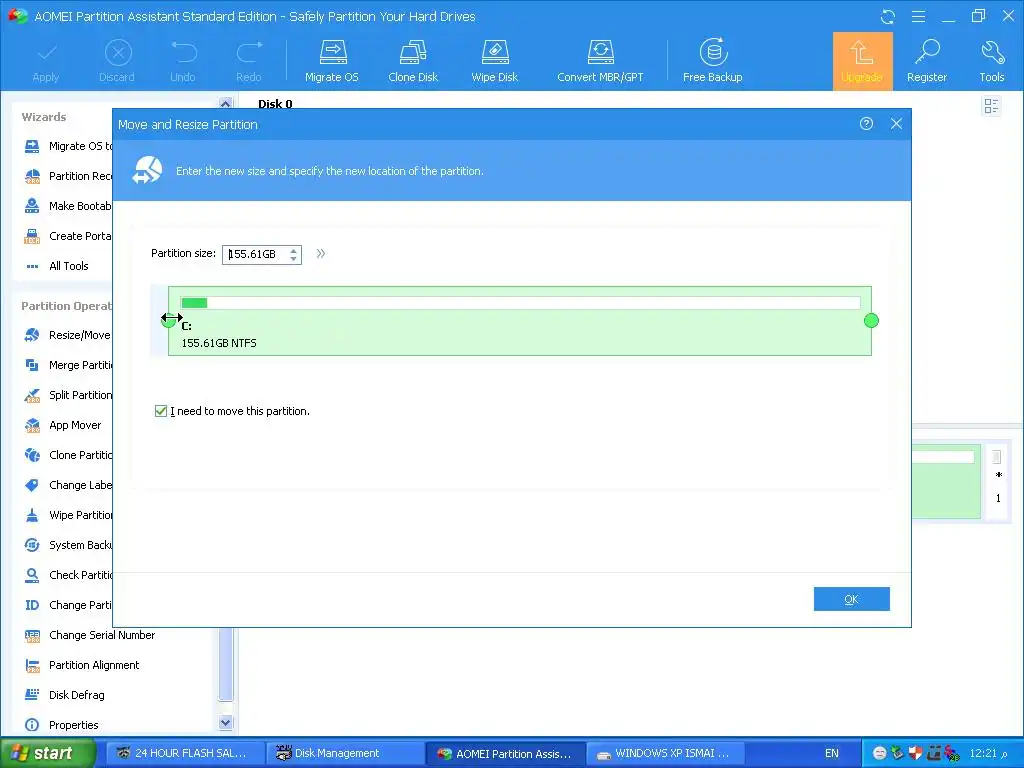1024x768 pixels.
Task: Open System Backup operation
Action: click(x=68, y=546)
